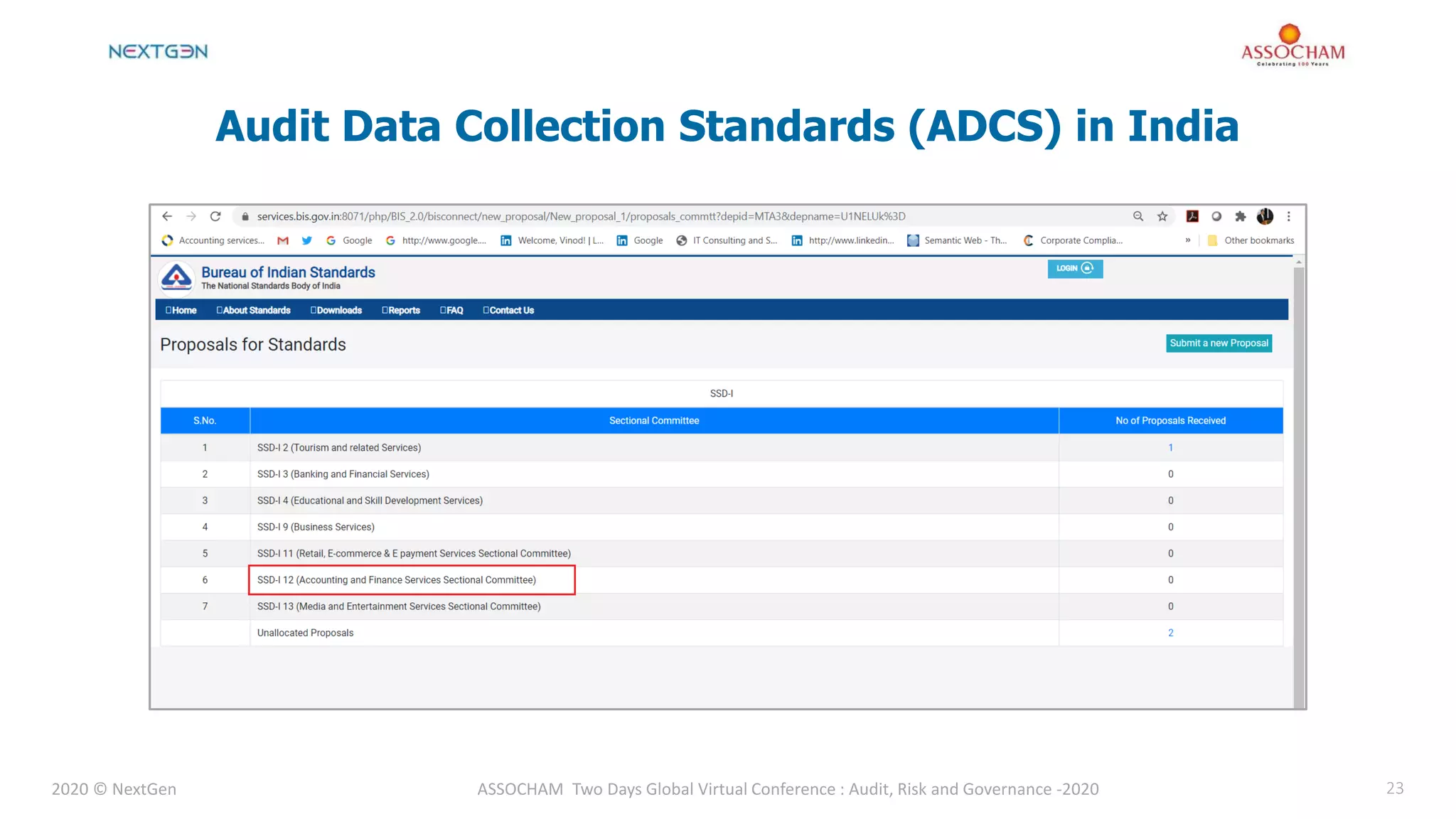
Task: Select SSD-I 3 Banking and Financial Services
Action: [343, 474]
